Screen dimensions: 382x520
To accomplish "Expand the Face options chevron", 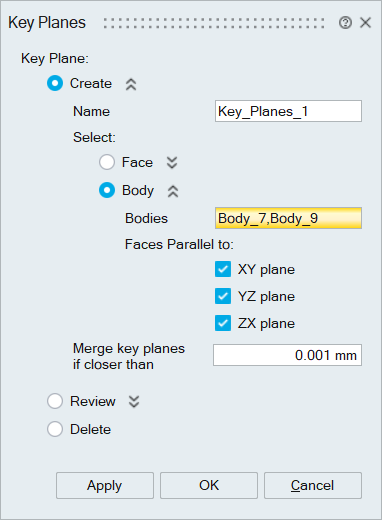I will point(172,163).
